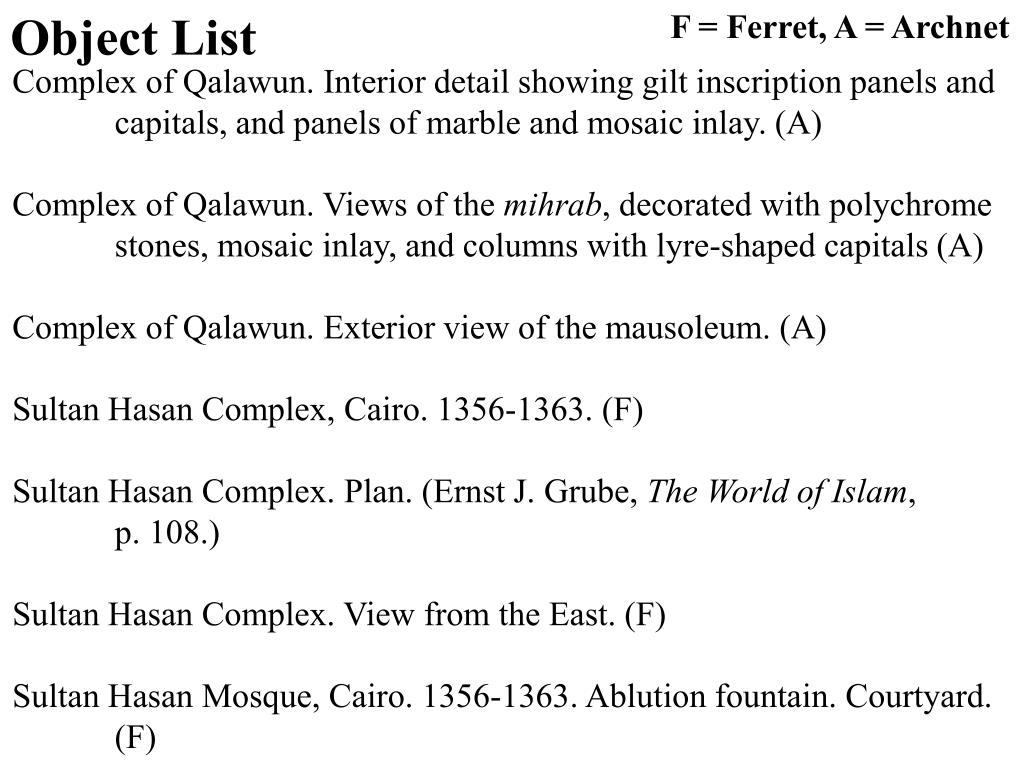Viewport: 1024px width, 768px height.
Task: Click the 'p. 108.)' page reference
Action: point(167,533)
